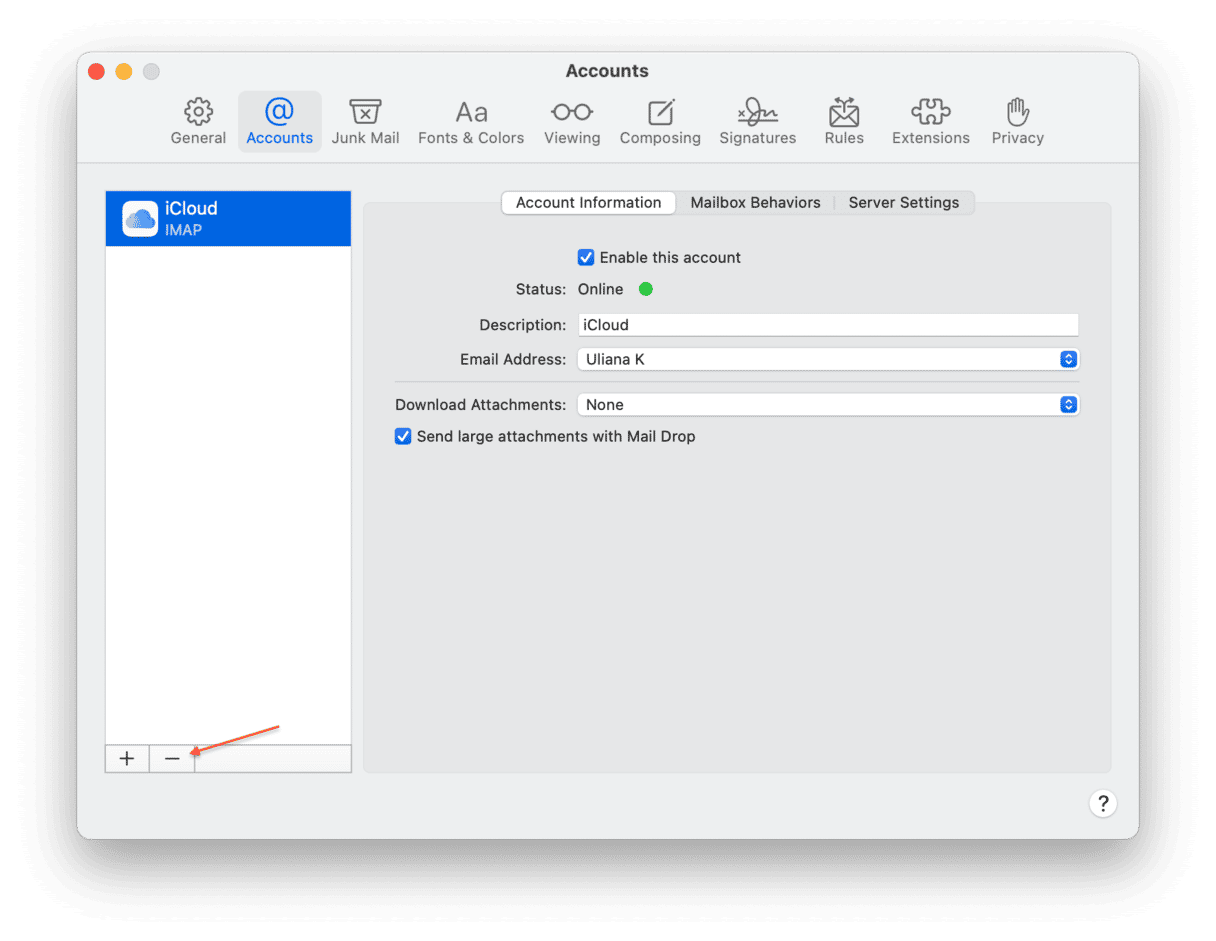Open the Composing preferences pane
Image resolution: width=1216 pixels, height=941 pixels.
[660, 122]
